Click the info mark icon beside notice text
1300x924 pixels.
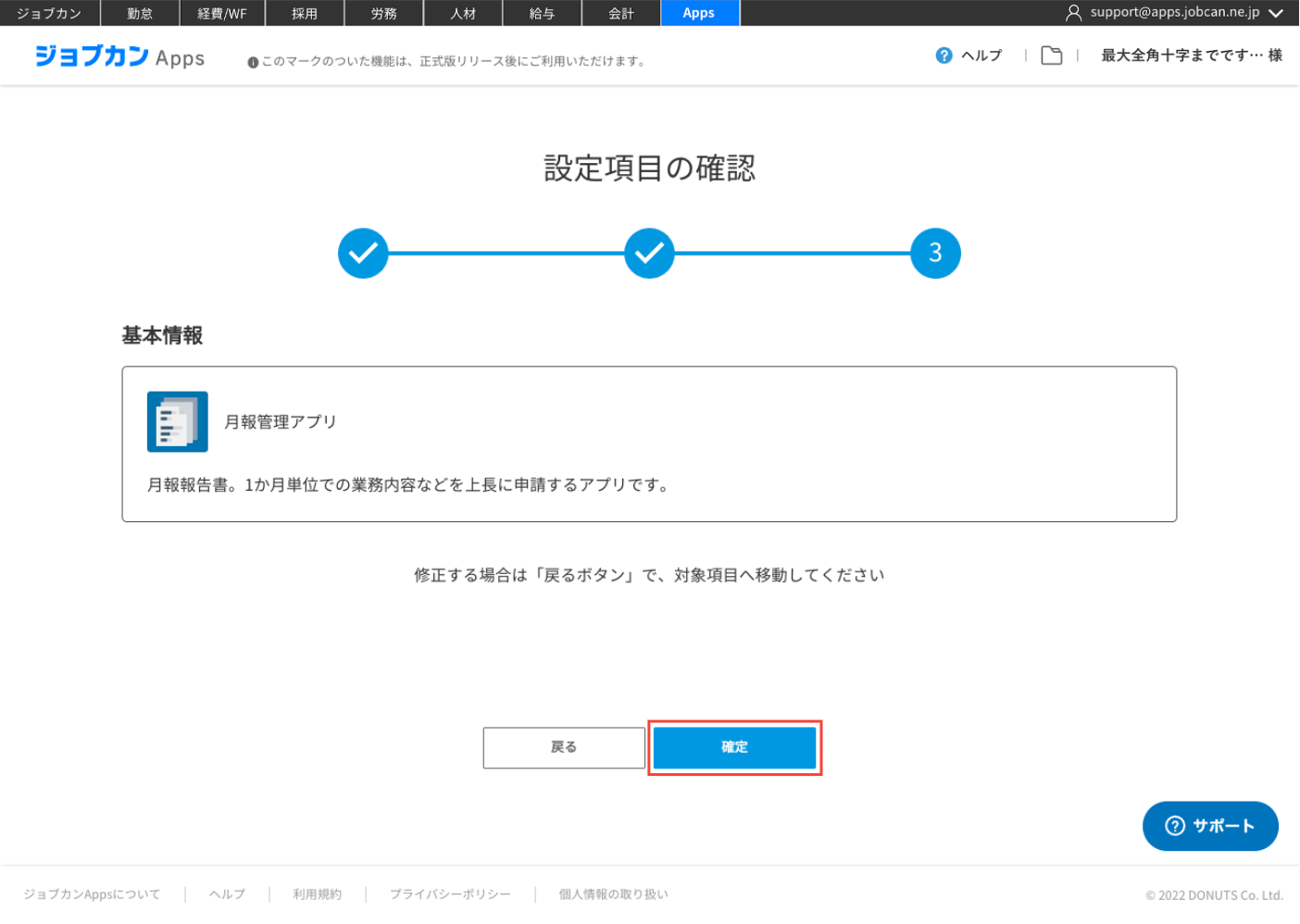253,62
